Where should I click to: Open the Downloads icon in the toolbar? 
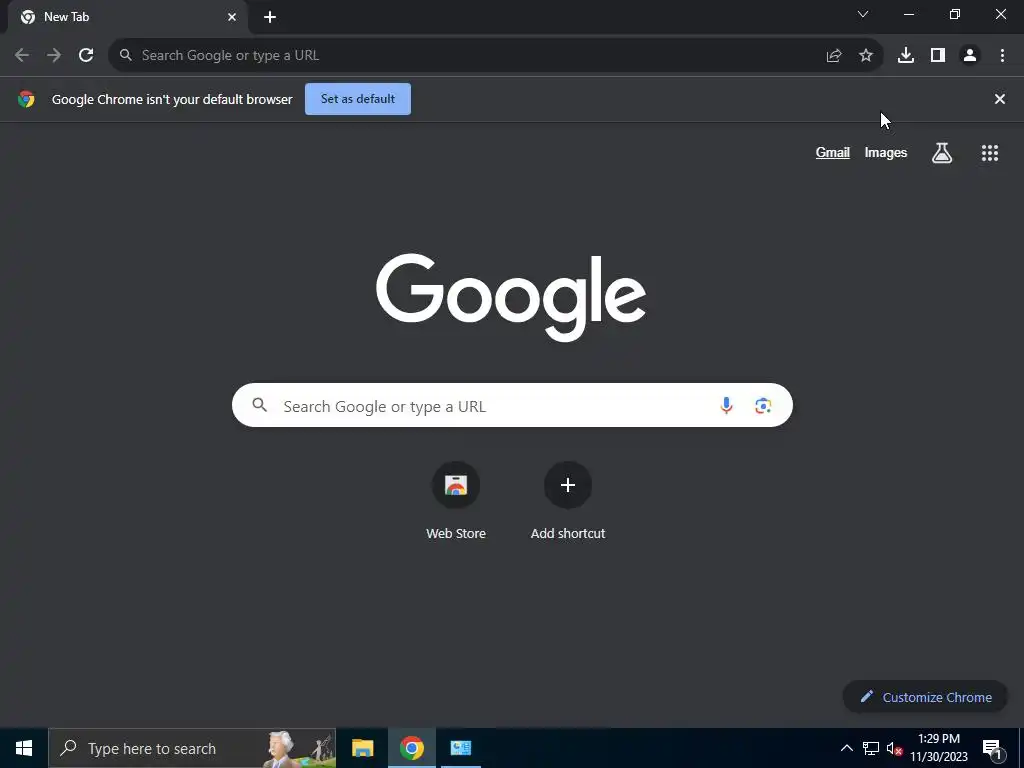coord(906,56)
